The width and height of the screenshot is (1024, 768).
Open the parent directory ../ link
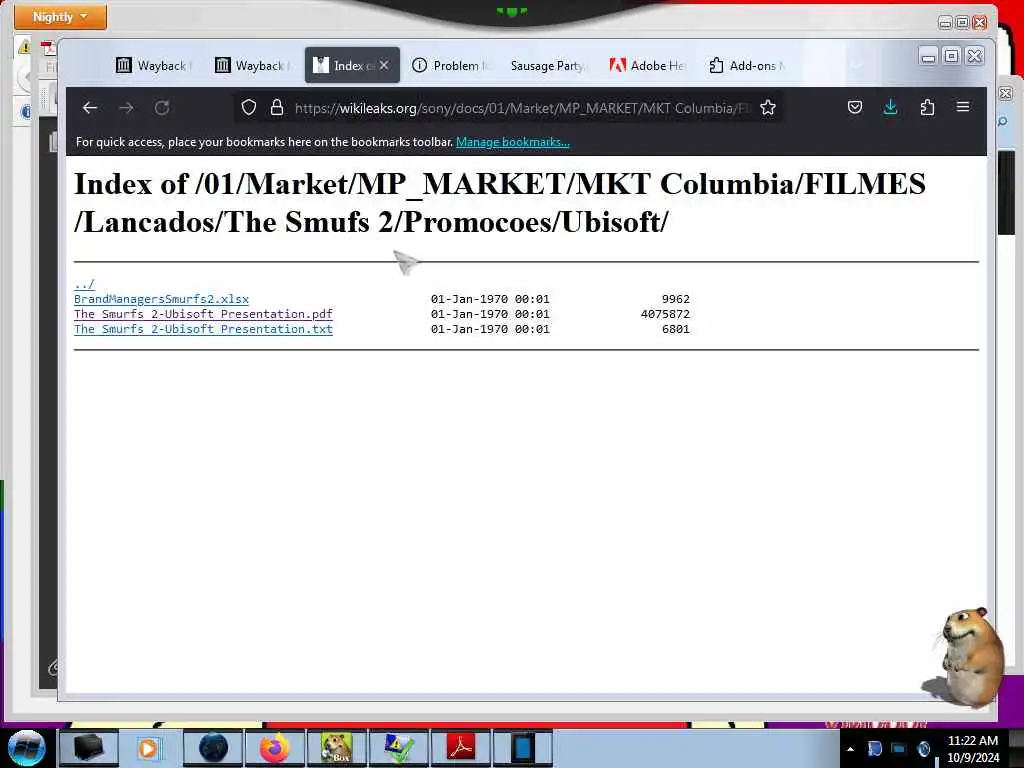pyautogui.click(x=84, y=284)
